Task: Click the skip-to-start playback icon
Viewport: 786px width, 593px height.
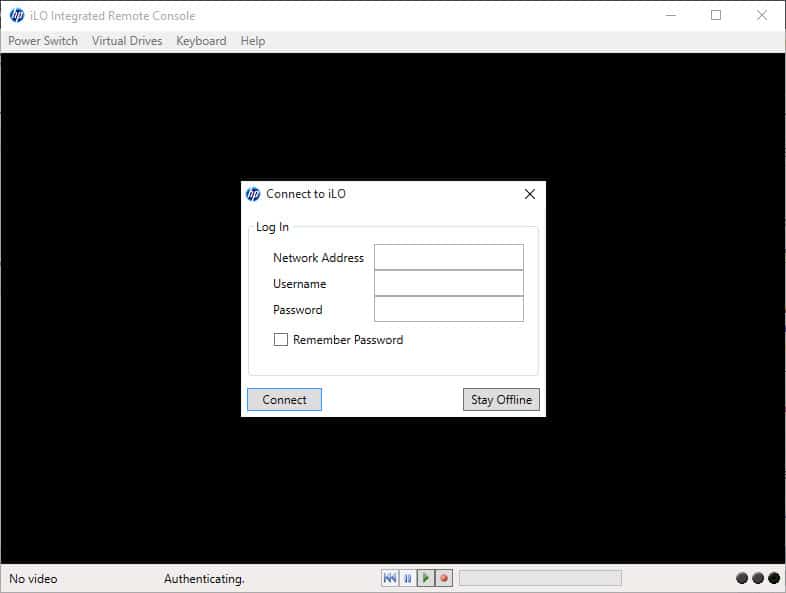Action: coord(389,578)
